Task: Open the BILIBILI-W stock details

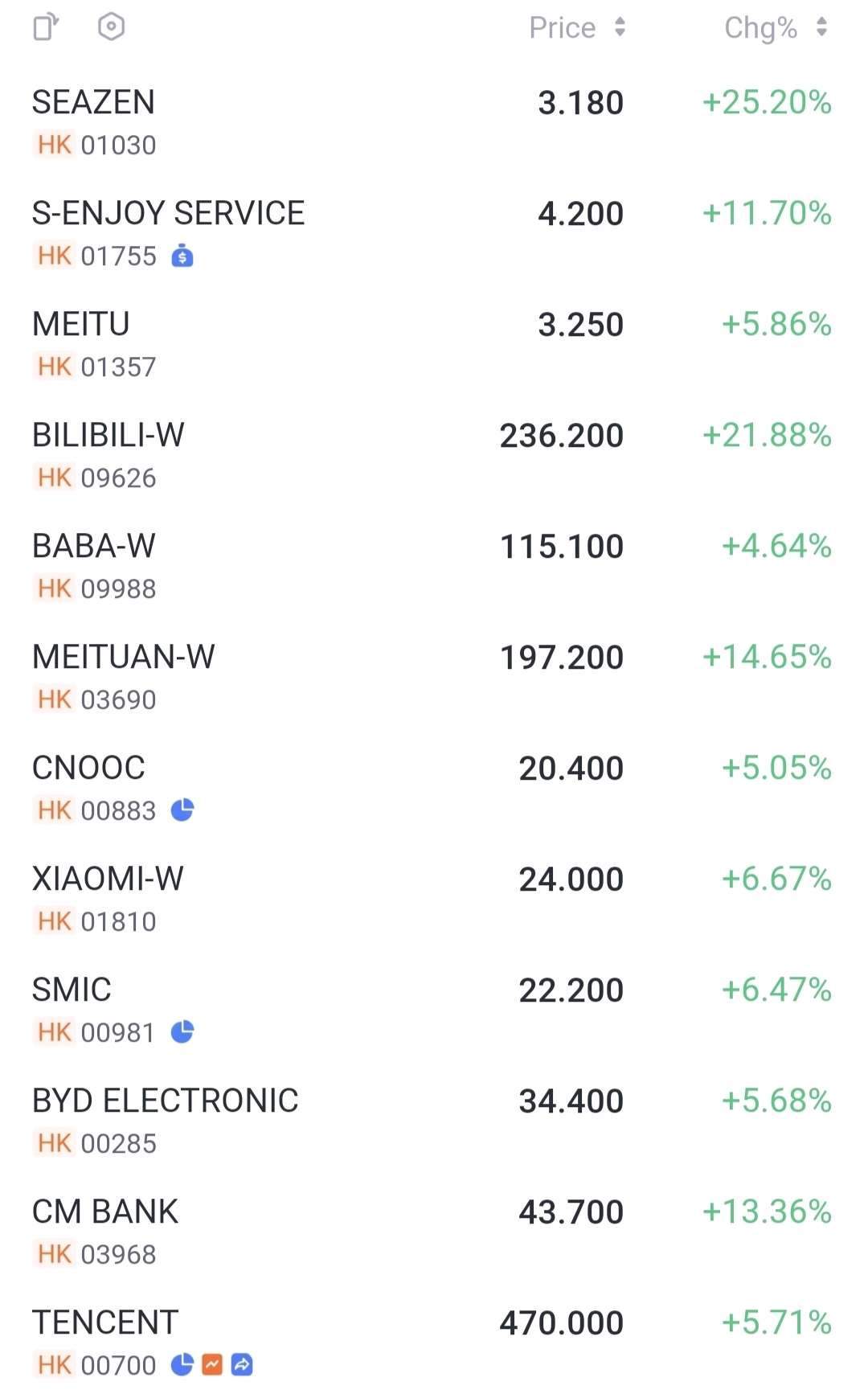Action: [434, 455]
